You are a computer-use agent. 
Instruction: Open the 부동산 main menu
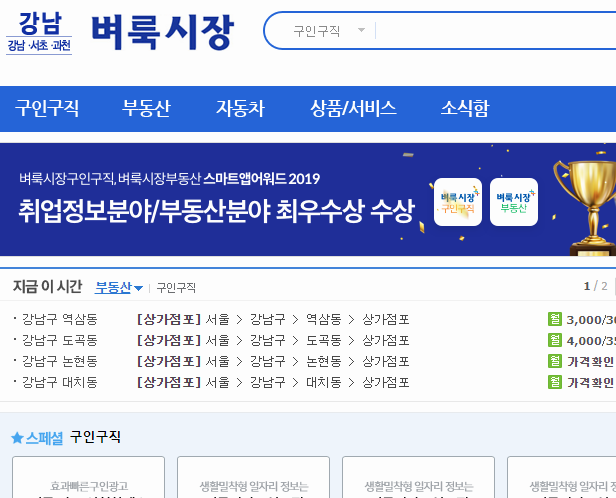pos(146,108)
